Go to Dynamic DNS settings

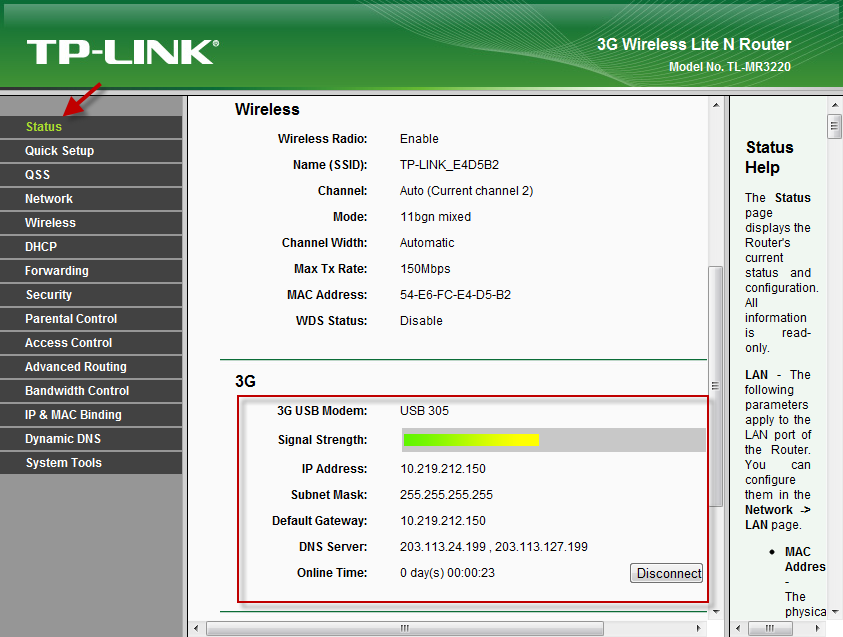[x=91, y=439]
